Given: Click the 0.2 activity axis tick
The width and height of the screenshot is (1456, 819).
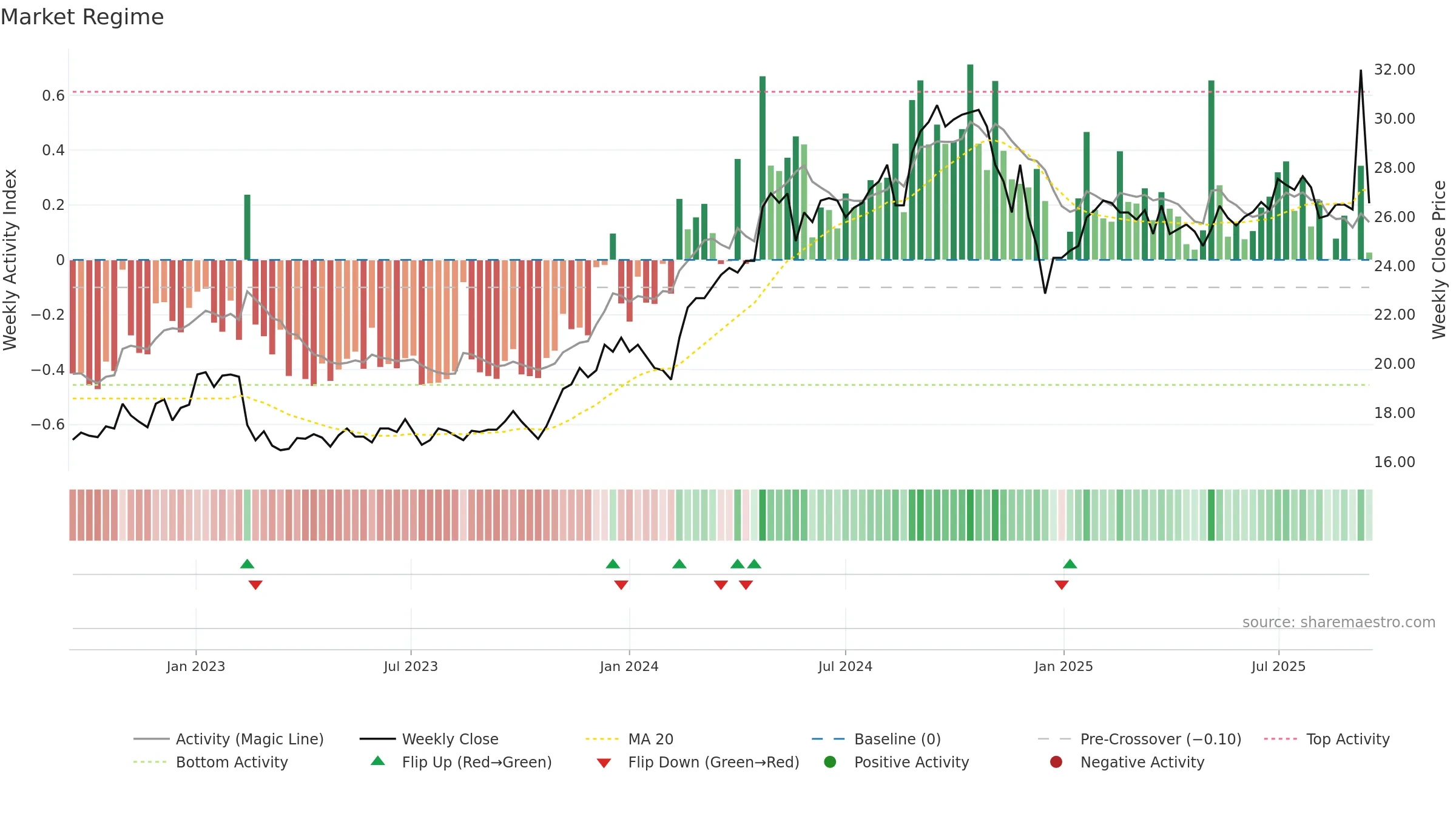Looking at the screenshot, I should tap(53, 205).
